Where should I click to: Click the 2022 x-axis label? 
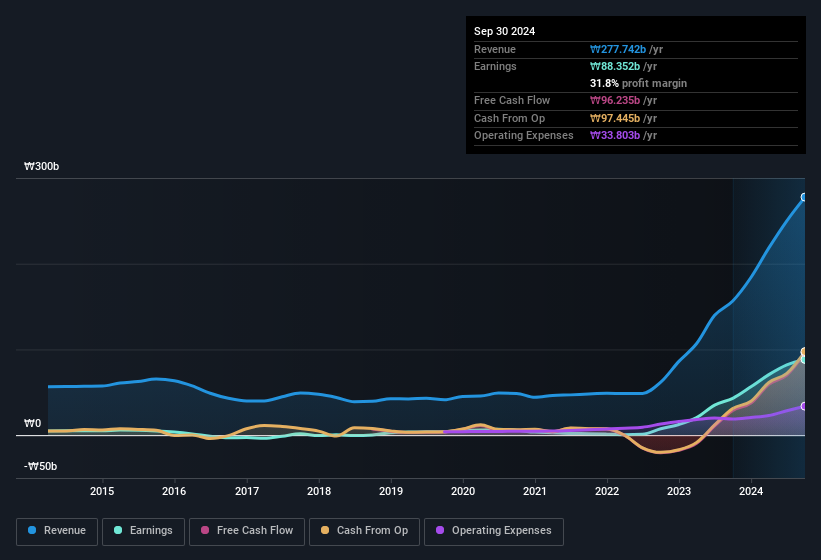pyautogui.click(x=607, y=491)
